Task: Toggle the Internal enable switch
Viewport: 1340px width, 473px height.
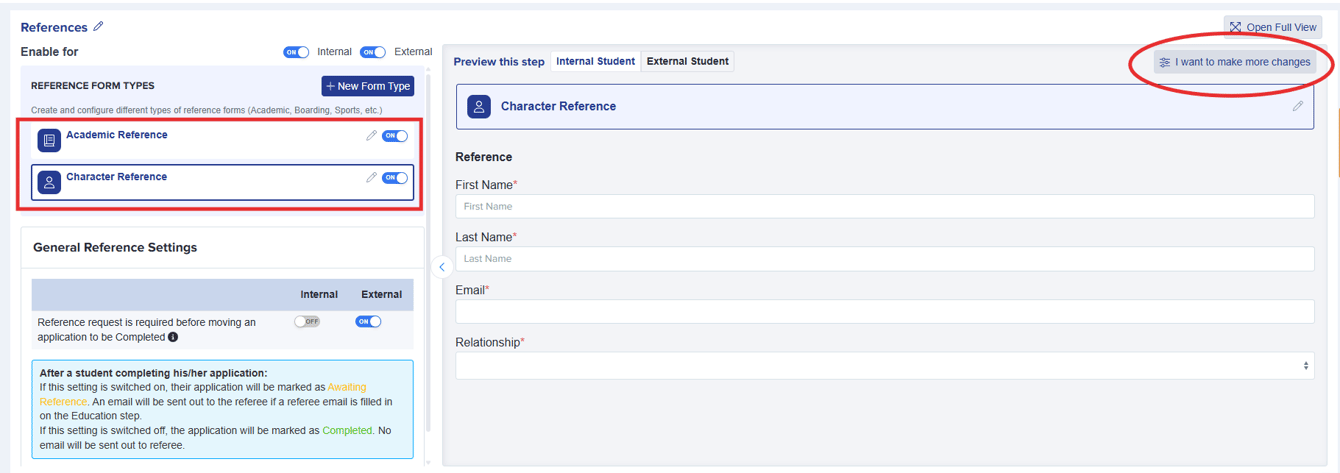Action: [296, 52]
